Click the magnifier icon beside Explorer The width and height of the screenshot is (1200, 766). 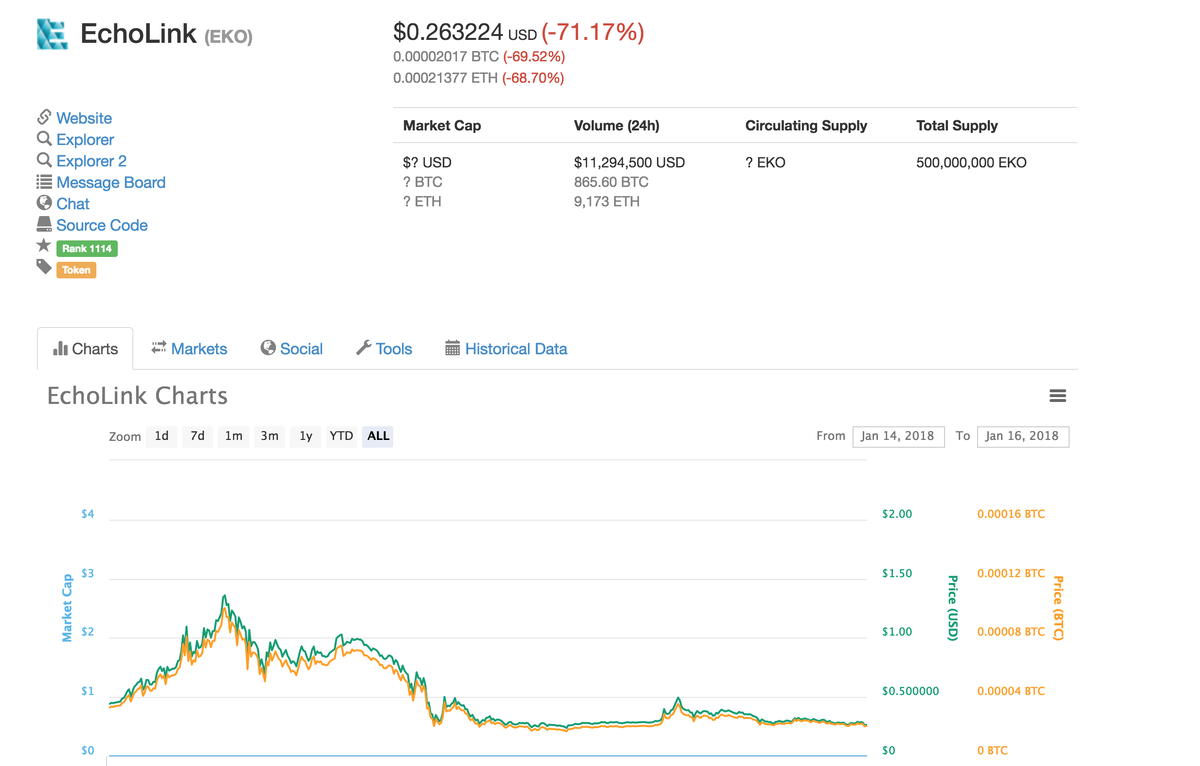[44, 139]
